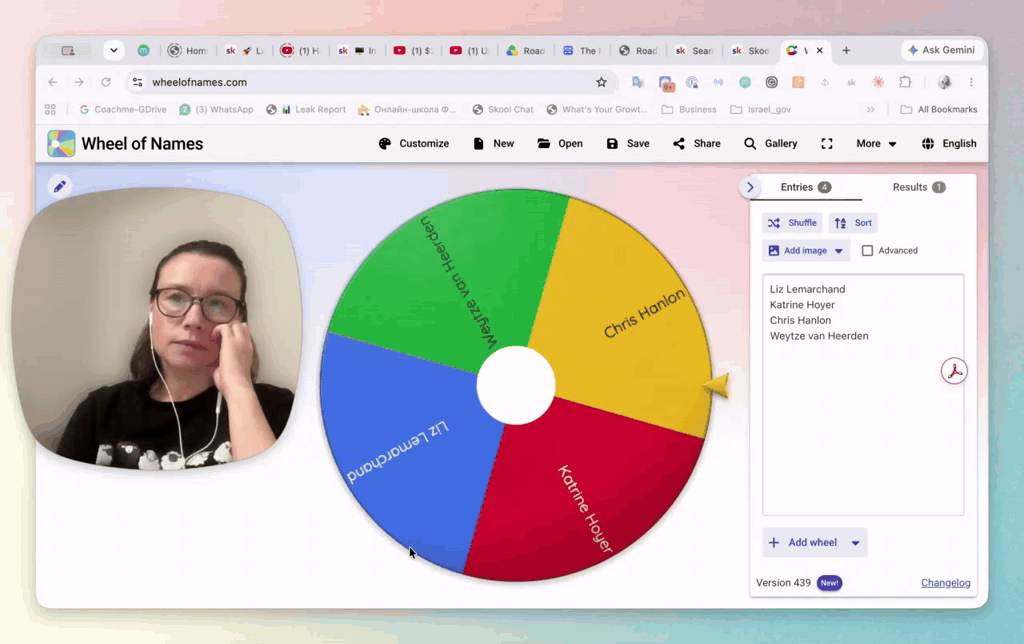Open the Coachme-GDrive bookmark
The image size is (1024, 644).
[123, 110]
